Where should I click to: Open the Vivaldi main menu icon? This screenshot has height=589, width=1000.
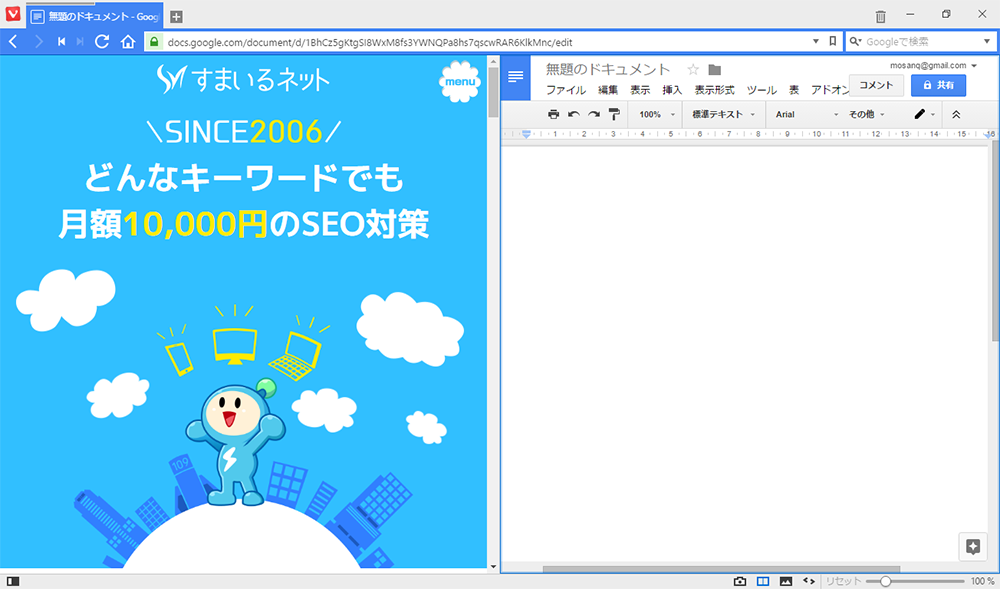[13, 15]
